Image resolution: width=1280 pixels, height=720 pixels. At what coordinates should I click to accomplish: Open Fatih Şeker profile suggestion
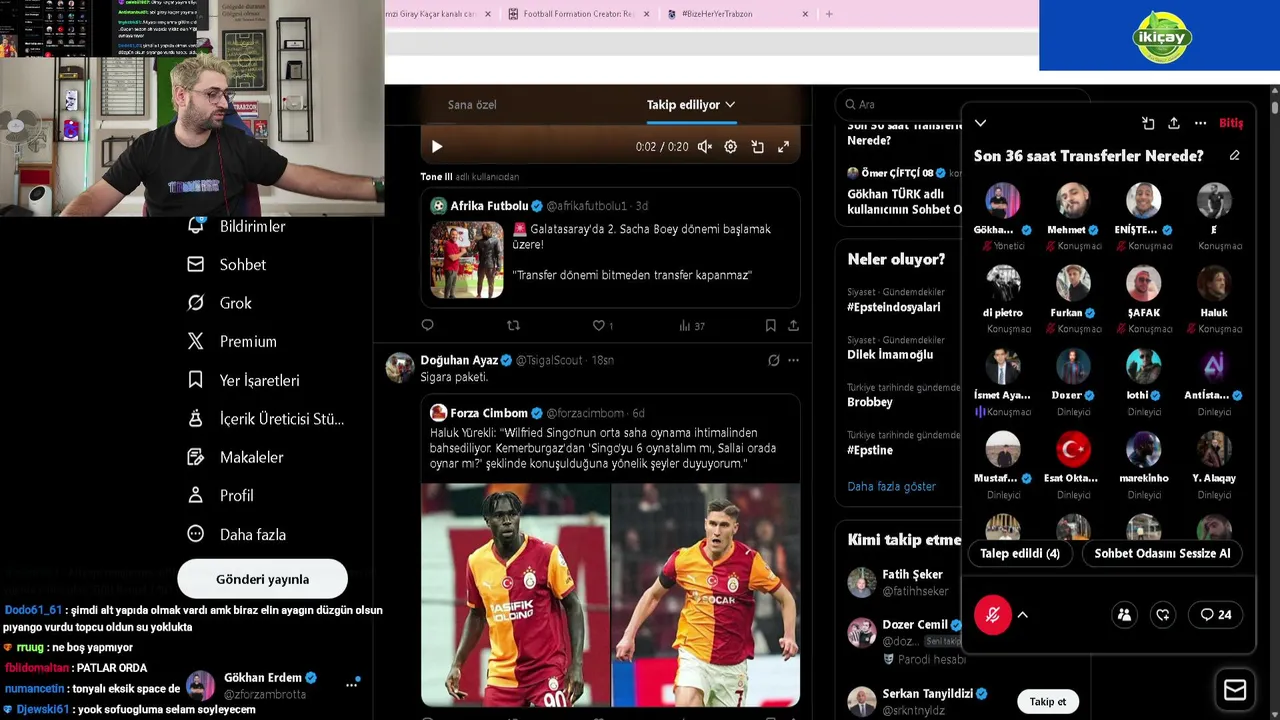click(x=912, y=574)
